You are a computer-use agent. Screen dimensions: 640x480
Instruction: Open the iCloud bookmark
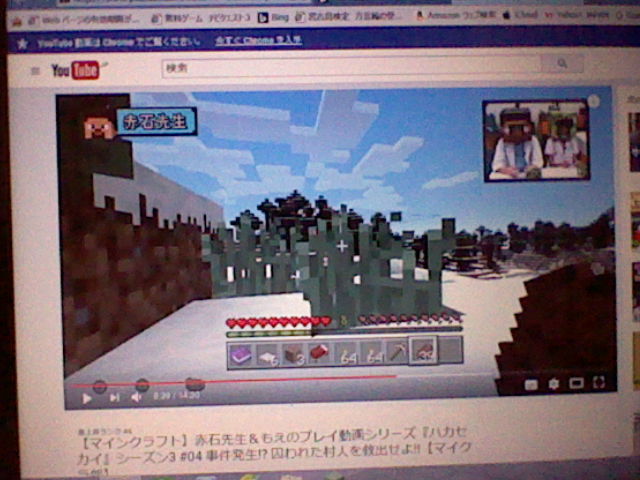(x=520, y=15)
